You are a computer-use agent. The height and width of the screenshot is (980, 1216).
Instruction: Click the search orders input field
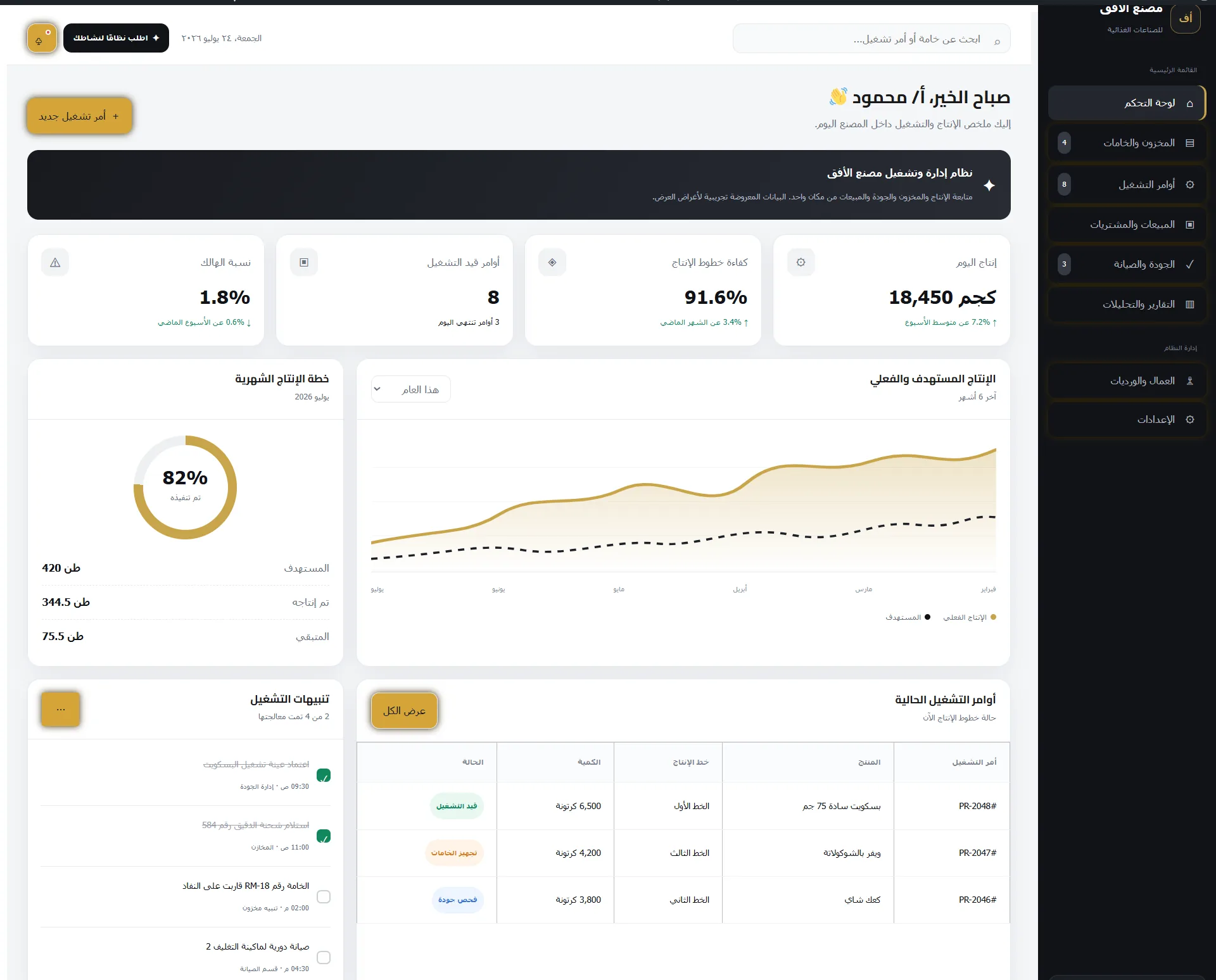(871, 39)
